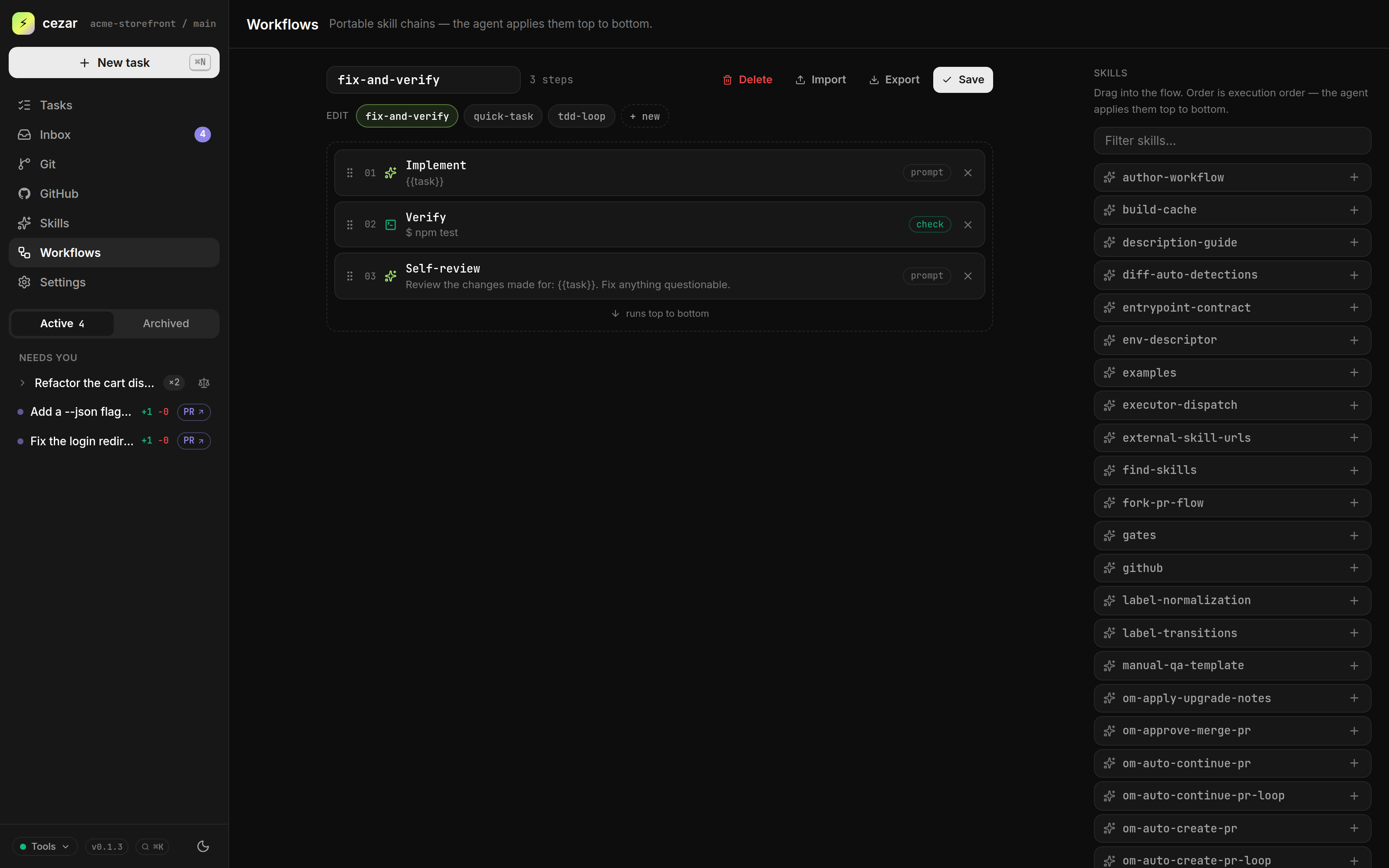Open command search ⌘K button
Viewport: 1389px width, 868px height.
click(x=153, y=846)
